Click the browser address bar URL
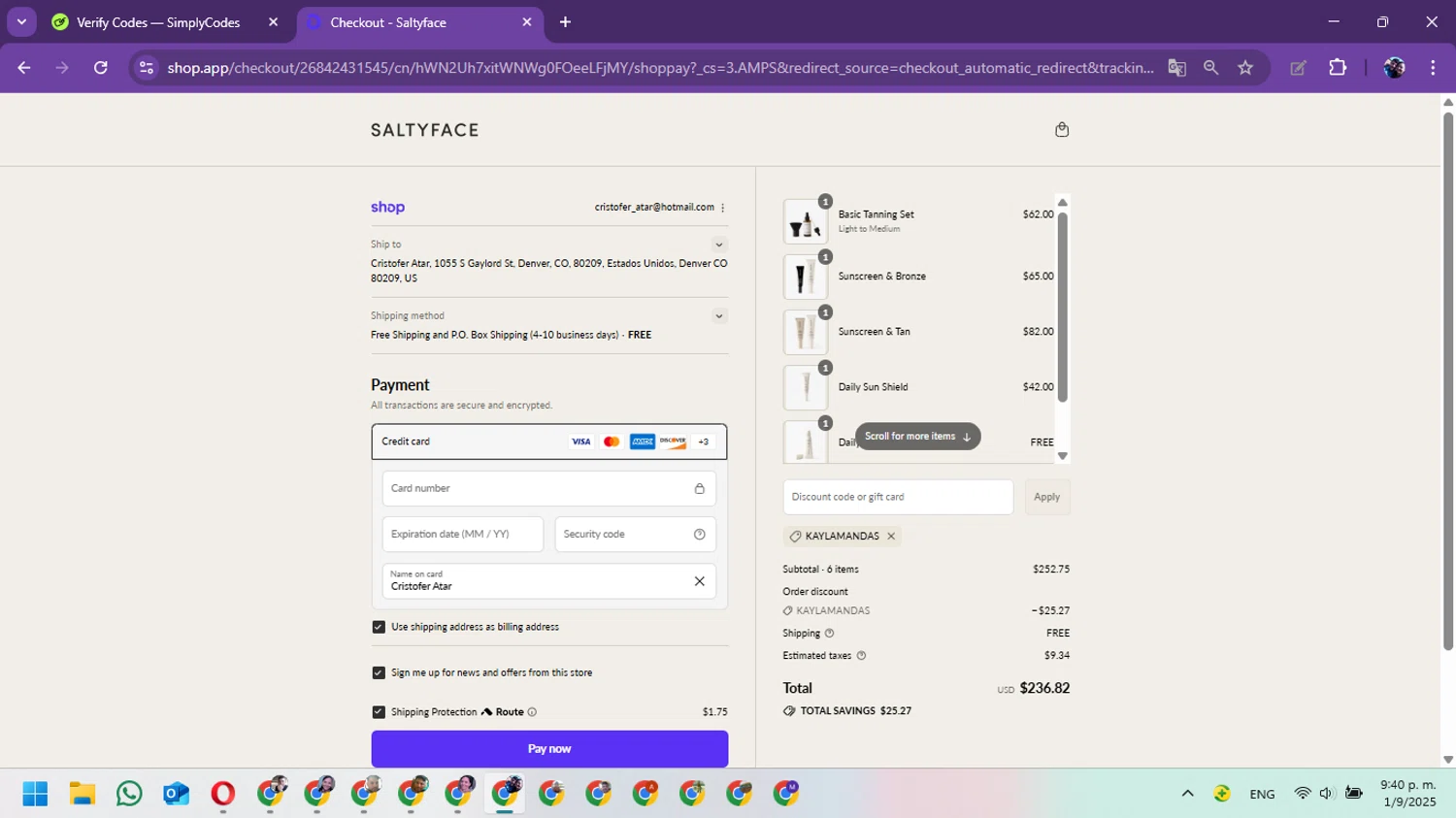 [x=660, y=67]
